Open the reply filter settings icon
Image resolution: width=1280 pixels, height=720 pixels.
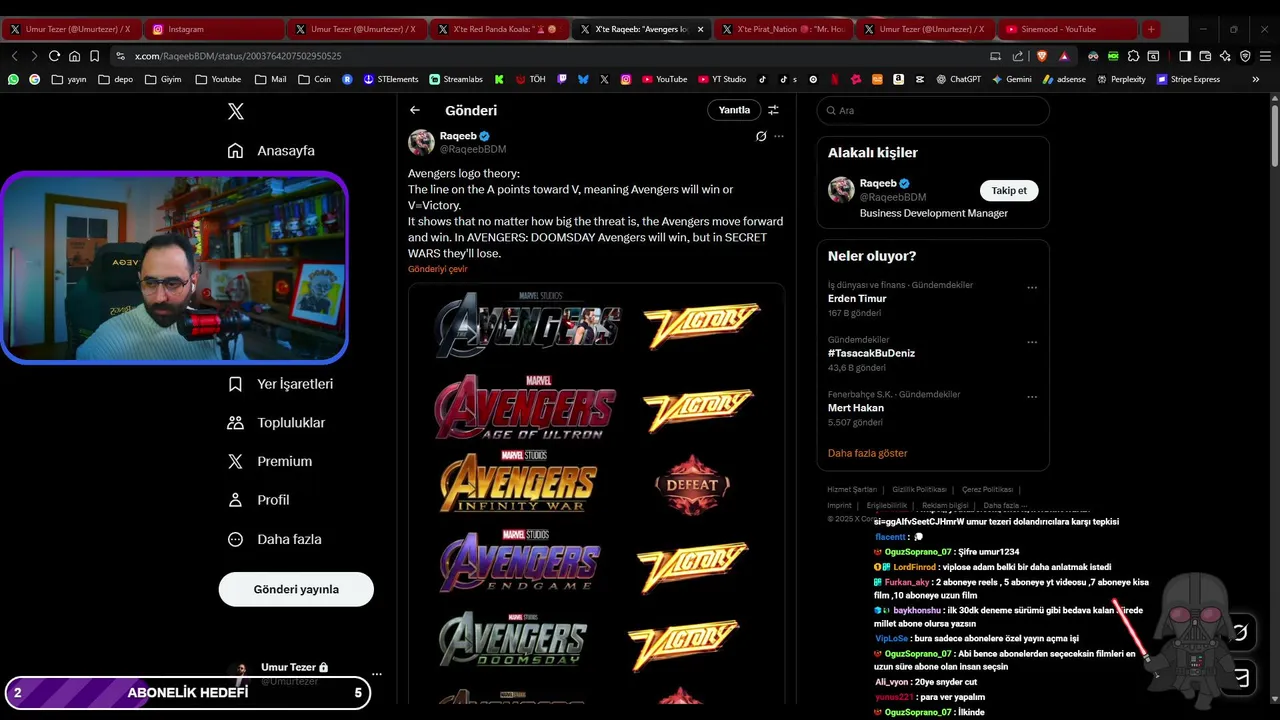(773, 110)
